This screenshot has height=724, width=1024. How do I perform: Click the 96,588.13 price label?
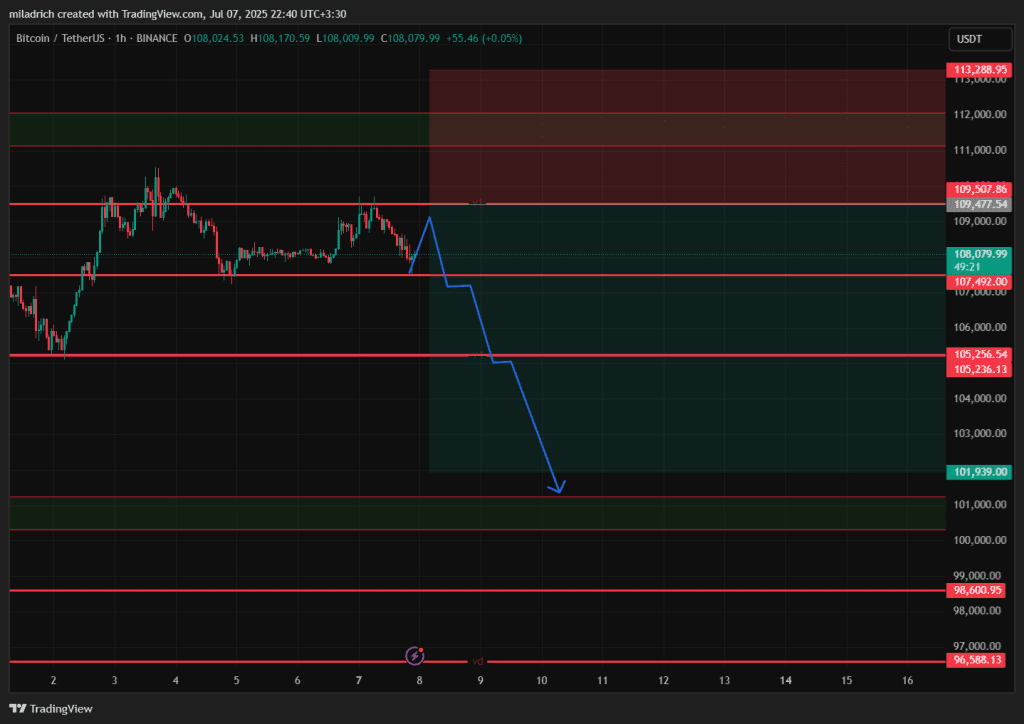coord(979,660)
